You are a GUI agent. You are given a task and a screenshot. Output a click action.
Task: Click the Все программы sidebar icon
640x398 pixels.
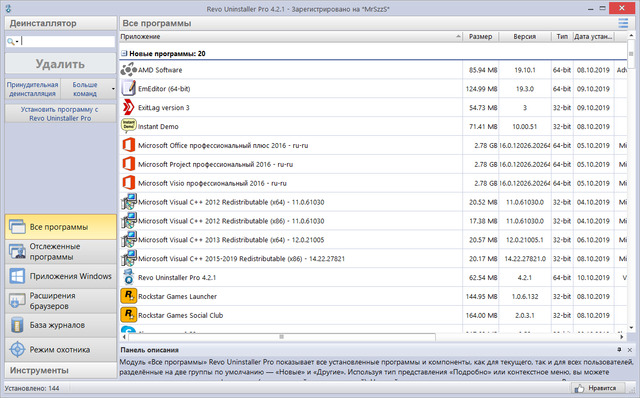coord(17,227)
